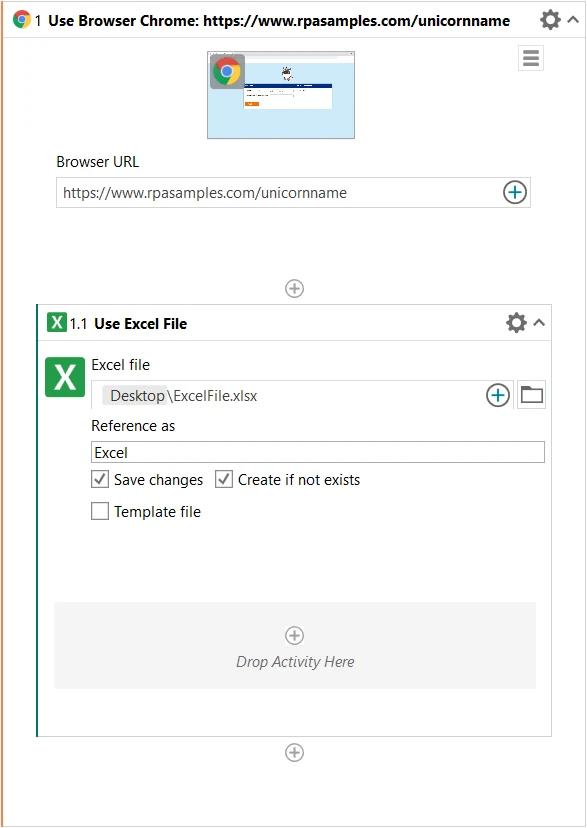The height and width of the screenshot is (828, 587).
Task: Collapse the Use Browser Chrome activity
Action: 573,20
